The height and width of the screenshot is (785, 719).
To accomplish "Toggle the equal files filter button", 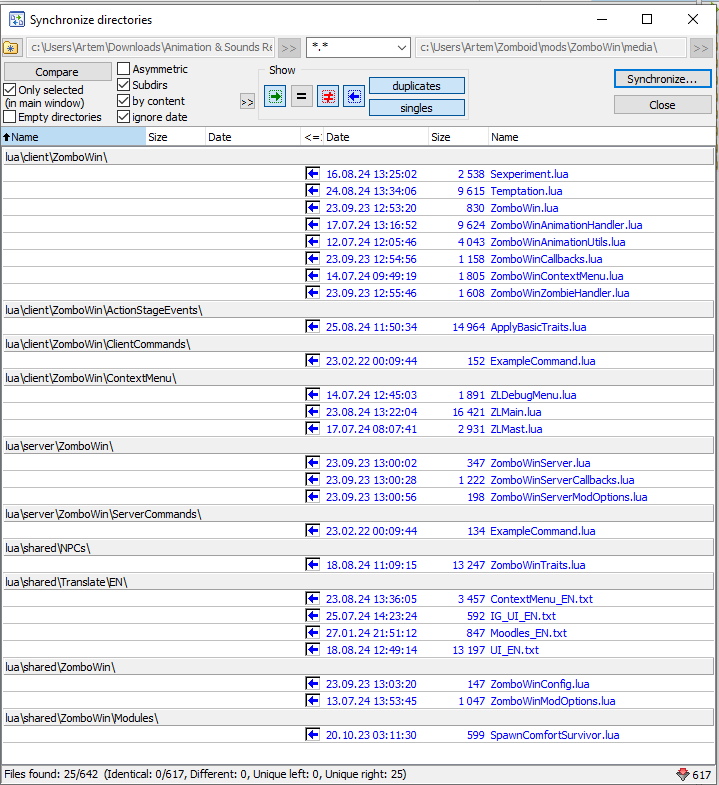I will click(x=301, y=96).
